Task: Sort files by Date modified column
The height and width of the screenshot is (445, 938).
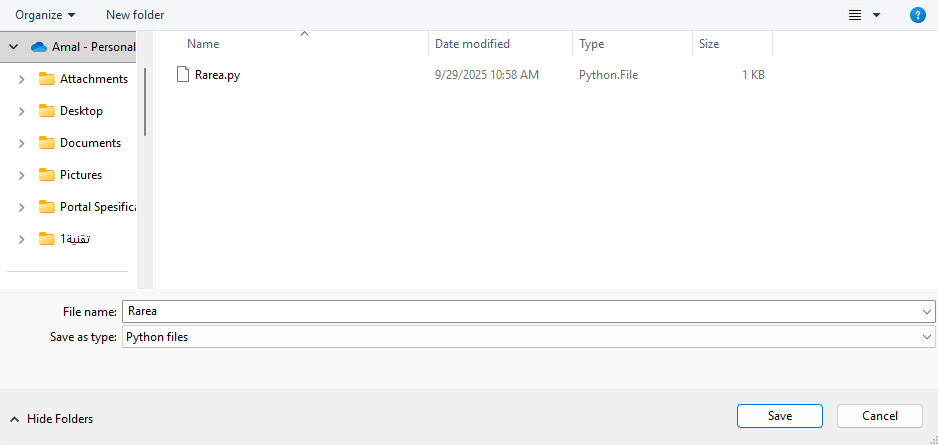Action: click(472, 44)
